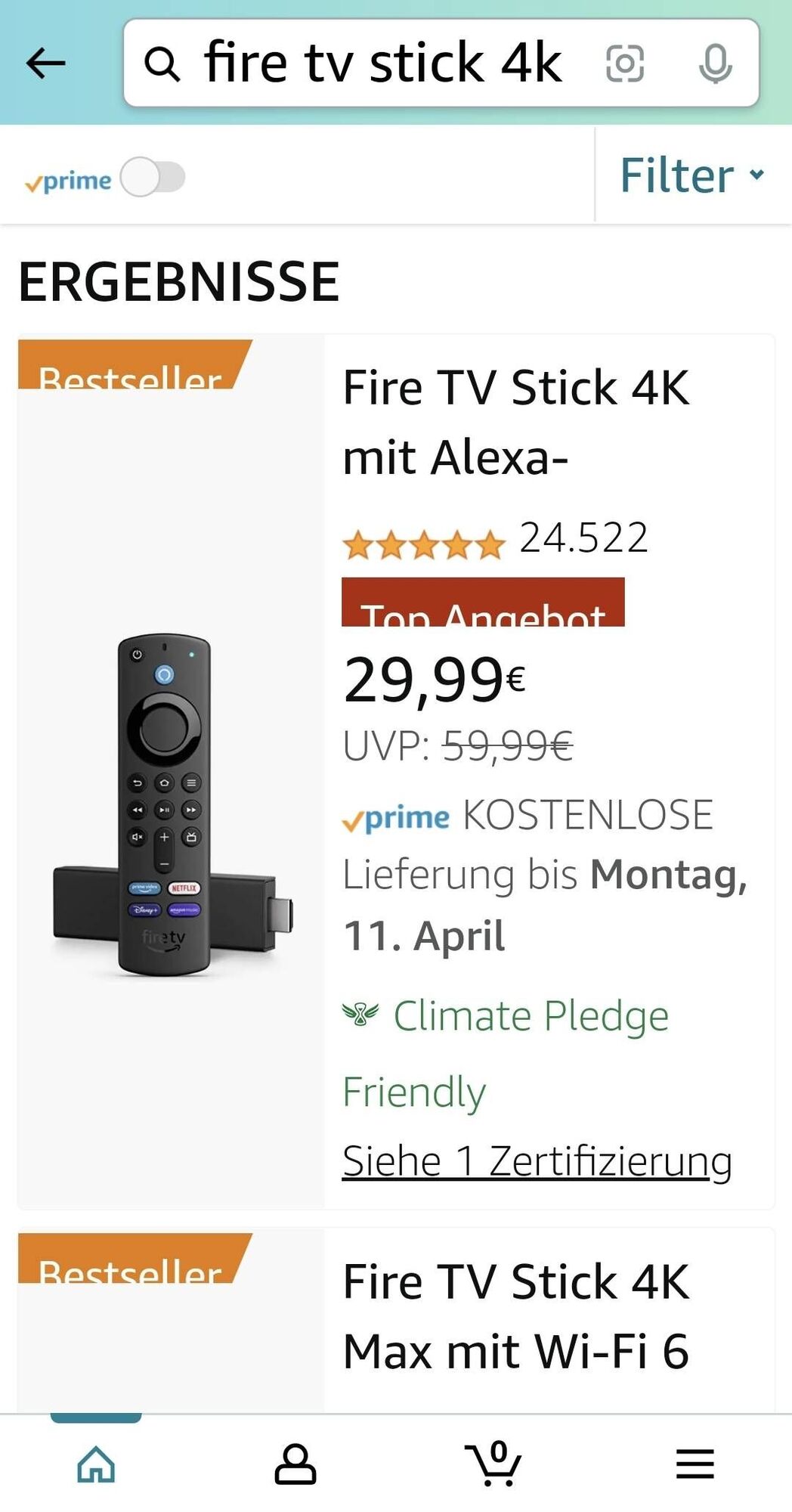Image resolution: width=792 pixels, height=1512 pixels.
Task: Tap the 29,99€ price
Action: click(435, 680)
